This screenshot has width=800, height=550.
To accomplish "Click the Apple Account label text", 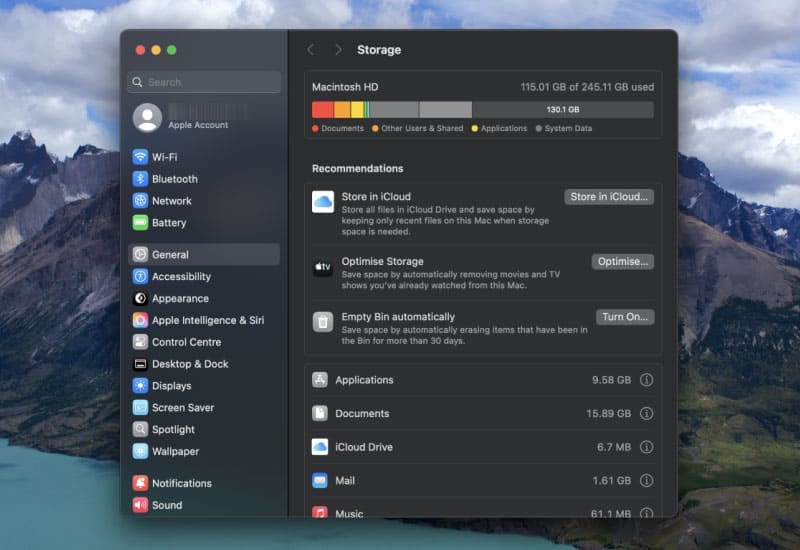I will pyautogui.click(x=198, y=125).
